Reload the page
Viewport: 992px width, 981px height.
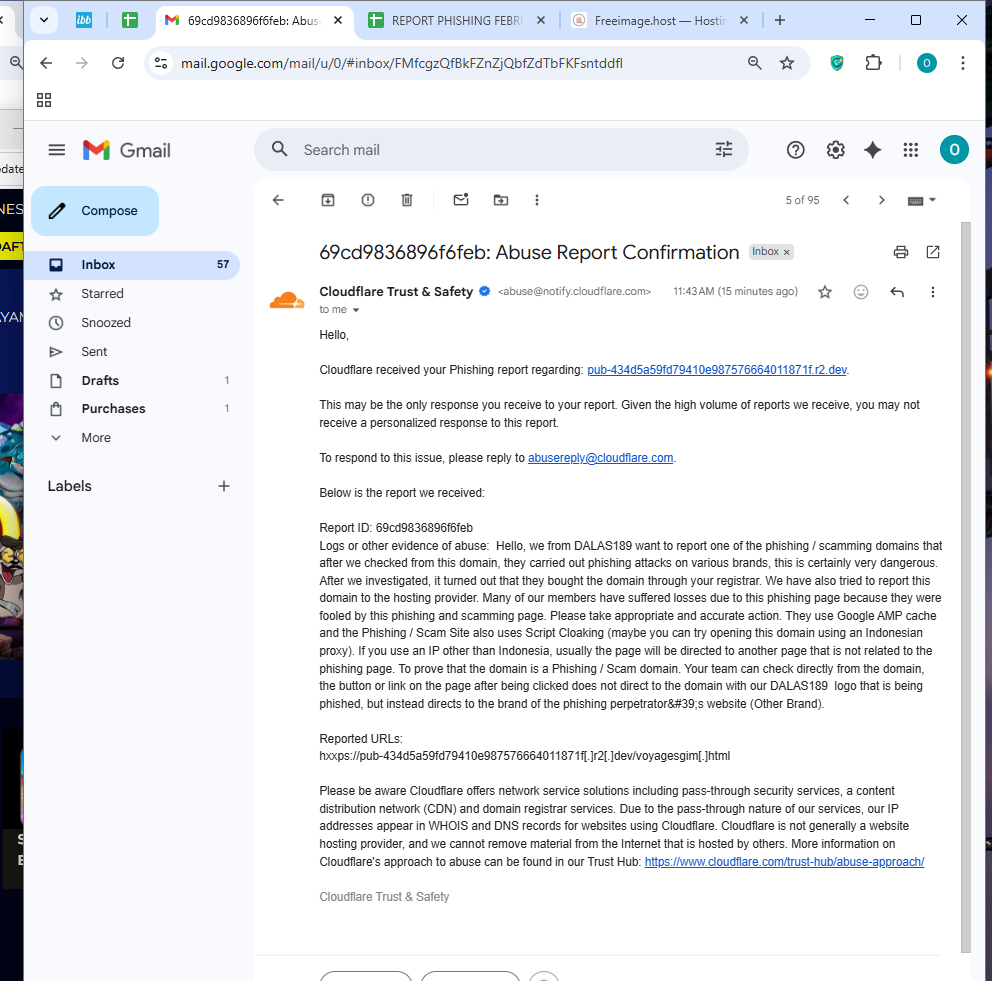[x=118, y=63]
